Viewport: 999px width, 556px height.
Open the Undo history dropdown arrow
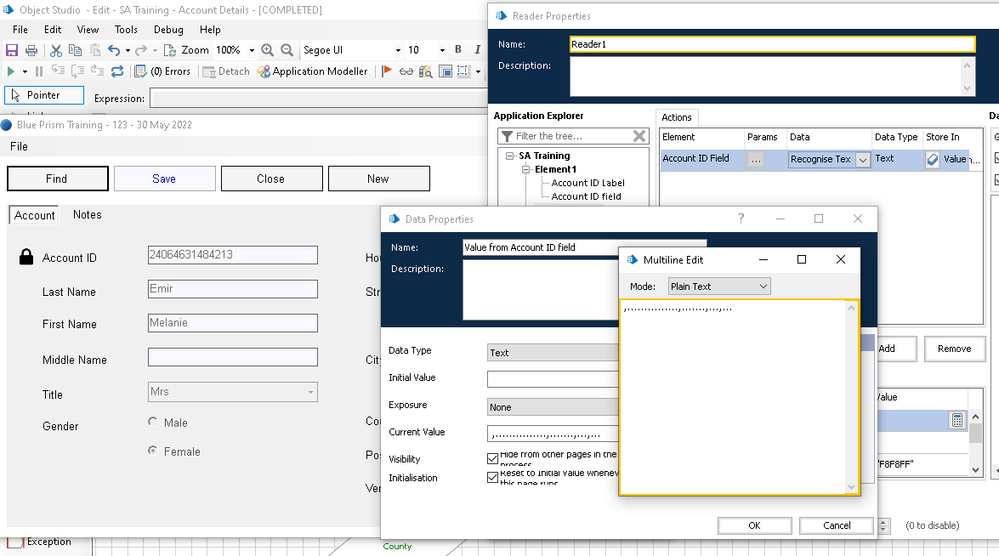point(127,50)
